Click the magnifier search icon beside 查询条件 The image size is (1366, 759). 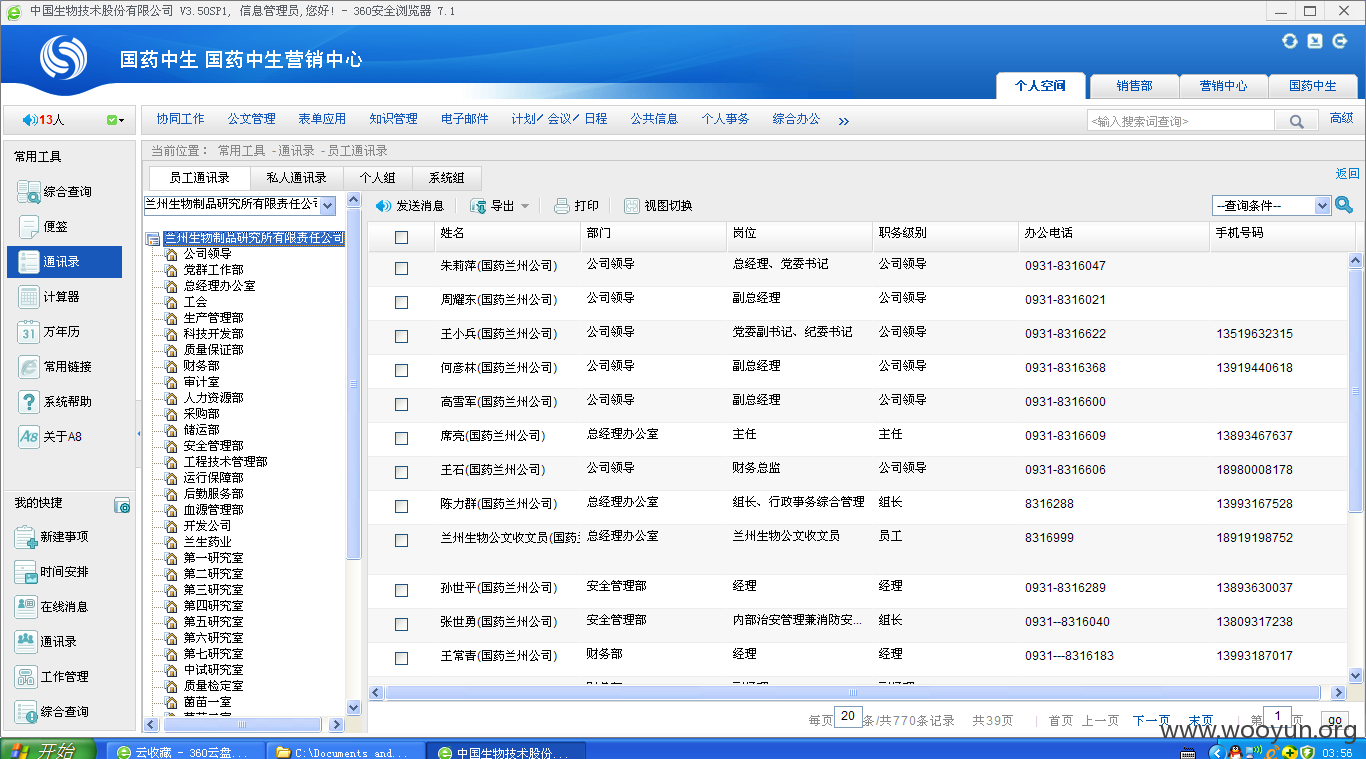click(x=1344, y=205)
